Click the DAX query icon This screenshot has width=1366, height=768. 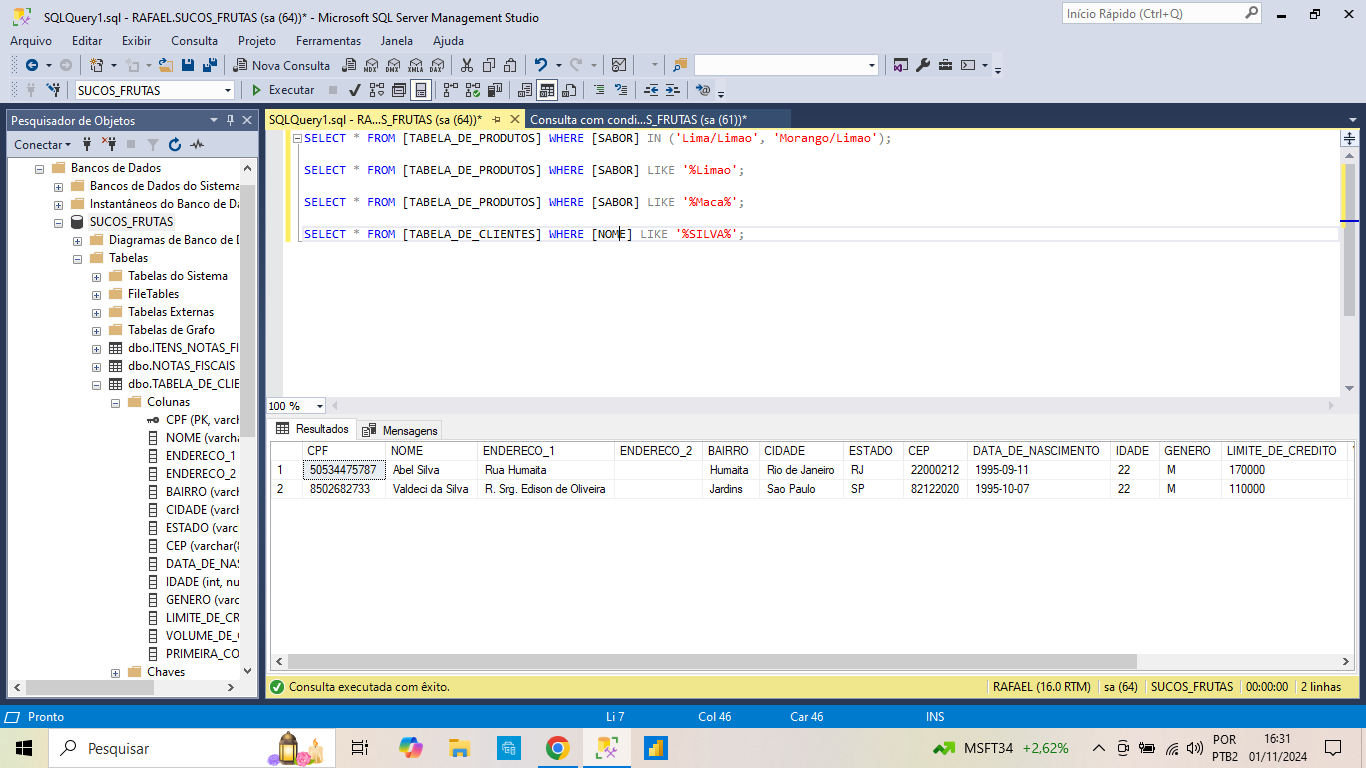tap(437, 65)
